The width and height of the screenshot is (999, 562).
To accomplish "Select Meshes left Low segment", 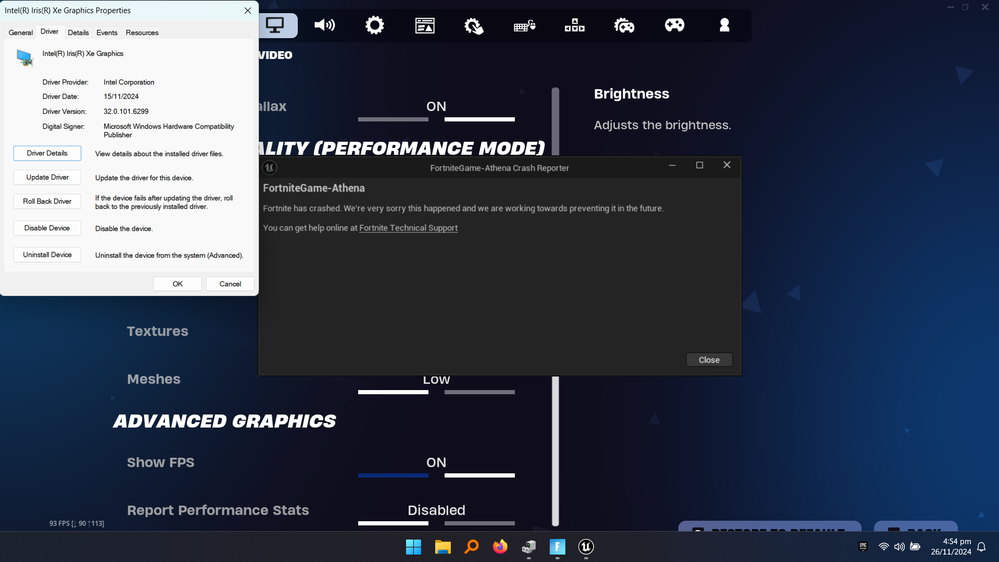I will coord(393,392).
